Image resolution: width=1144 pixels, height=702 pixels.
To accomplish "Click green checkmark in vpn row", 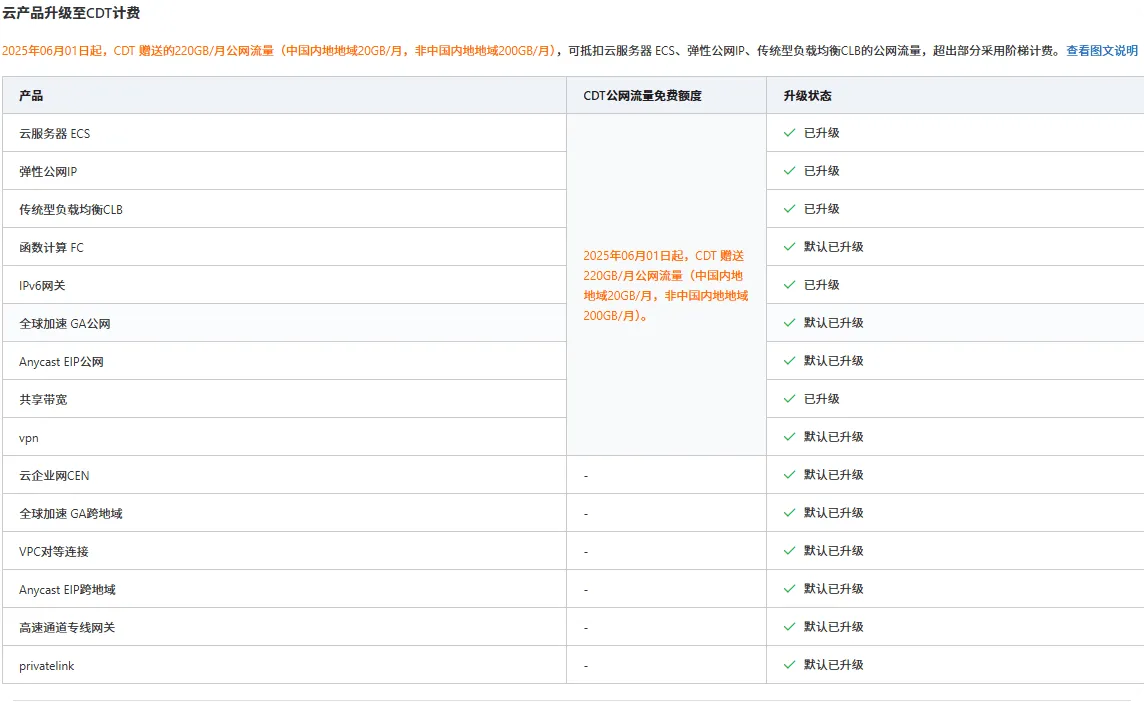I will 789,436.
